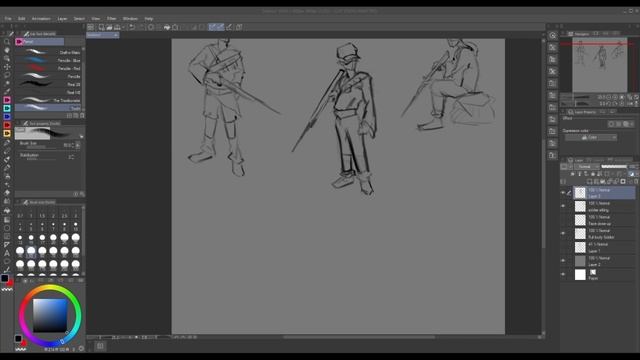Open the Window menu
The image size is (640, 360).
[130, 19]
